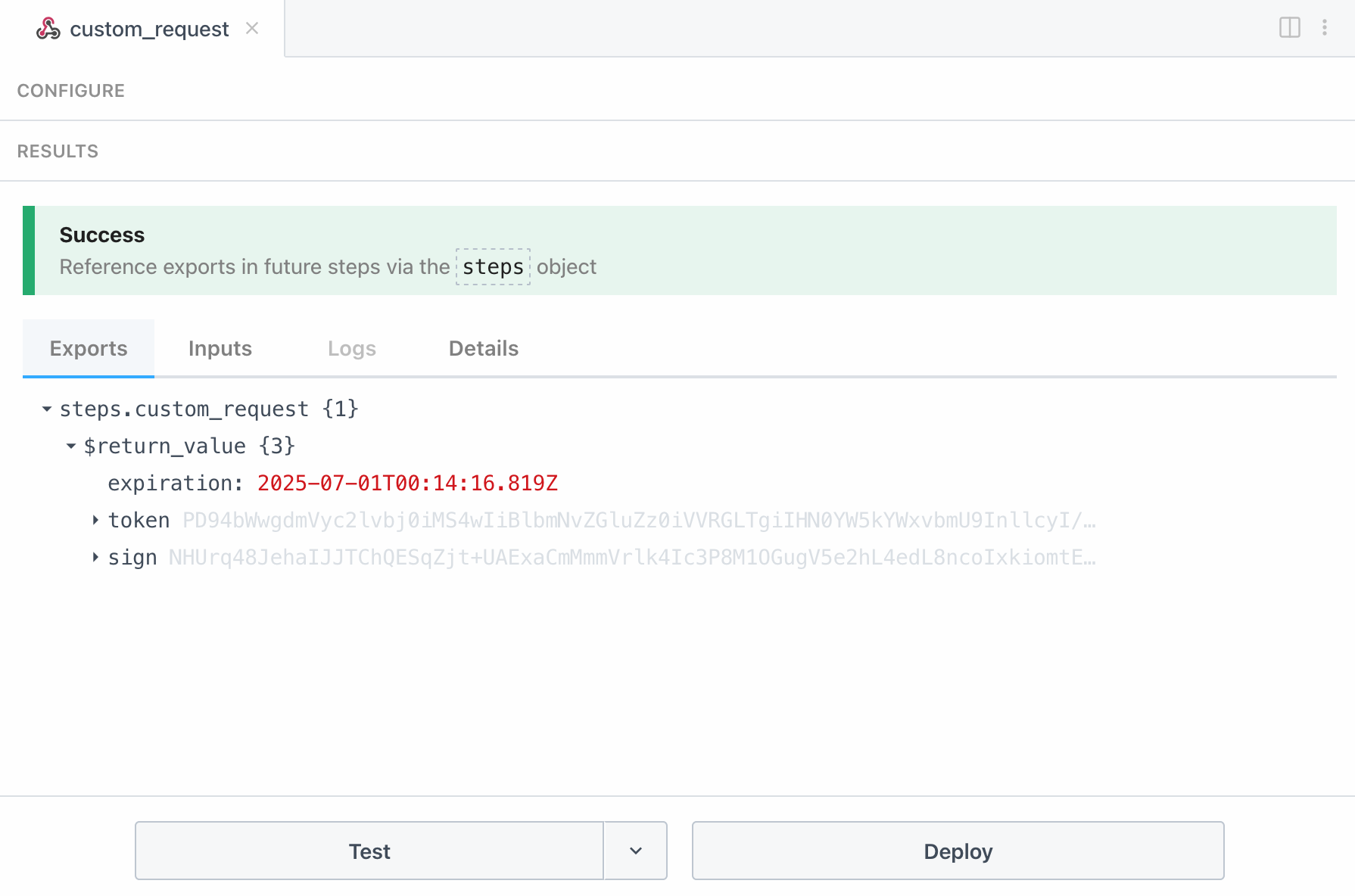Screen dimensions: 1355x896
Task: Collapse the $return_value node
Action: click(71, 446)
